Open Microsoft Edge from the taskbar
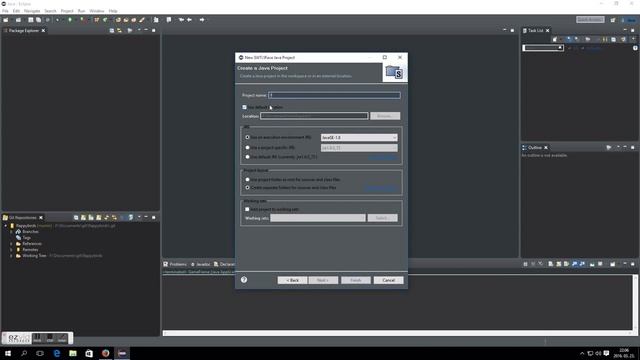640x360 pixels. (57, 353)
